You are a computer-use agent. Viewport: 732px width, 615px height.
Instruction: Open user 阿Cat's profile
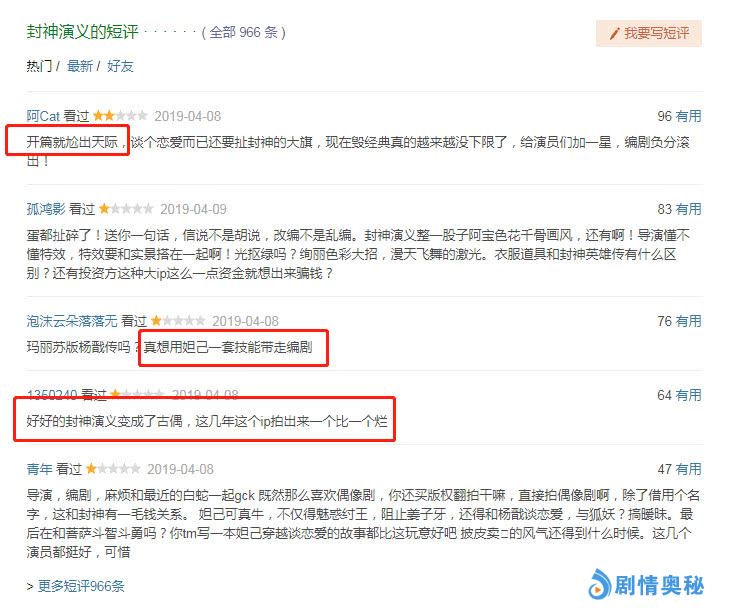[x=43, y=116]
